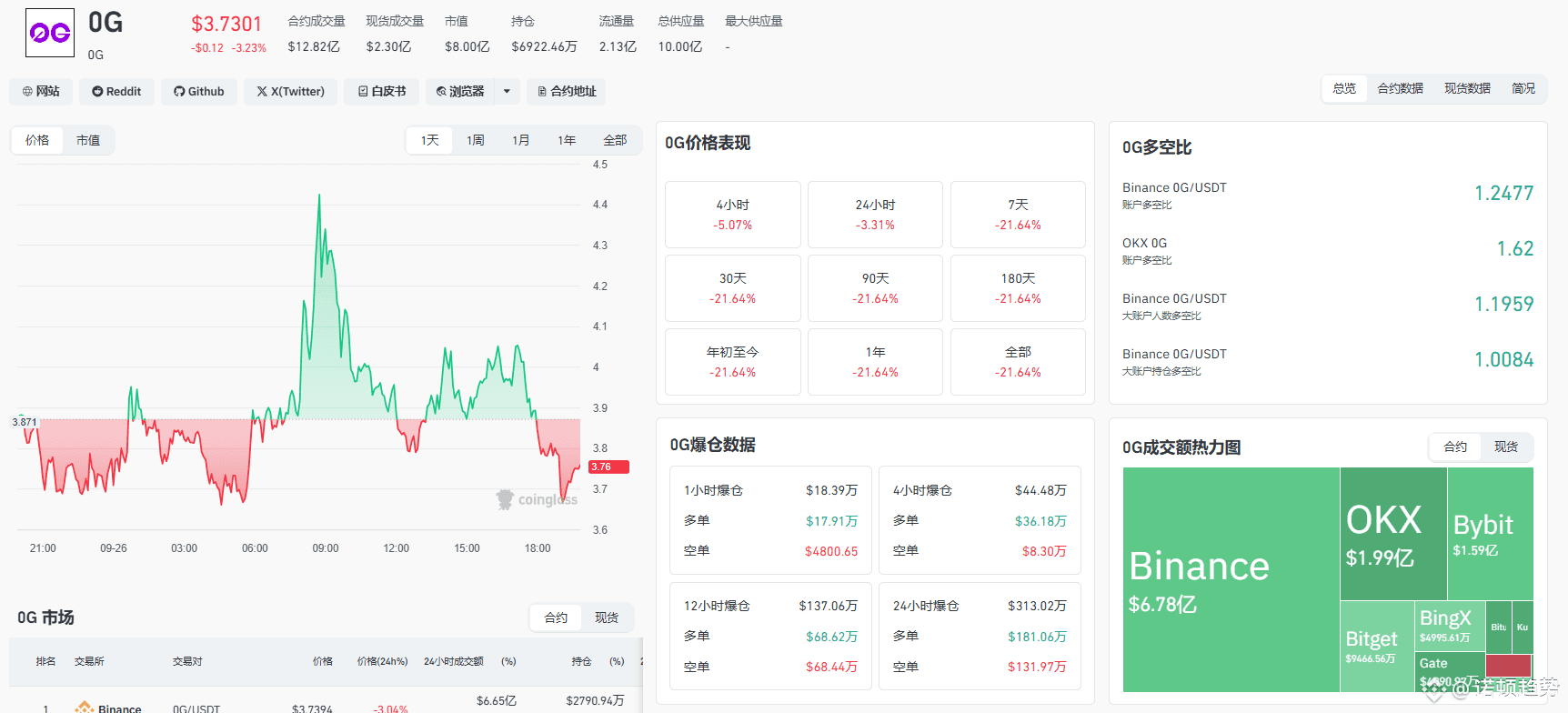This screenshot has width=1568, height=713.
Task: Open the 白皮书 whitepaper link
Action: click(x=382, y=91)
